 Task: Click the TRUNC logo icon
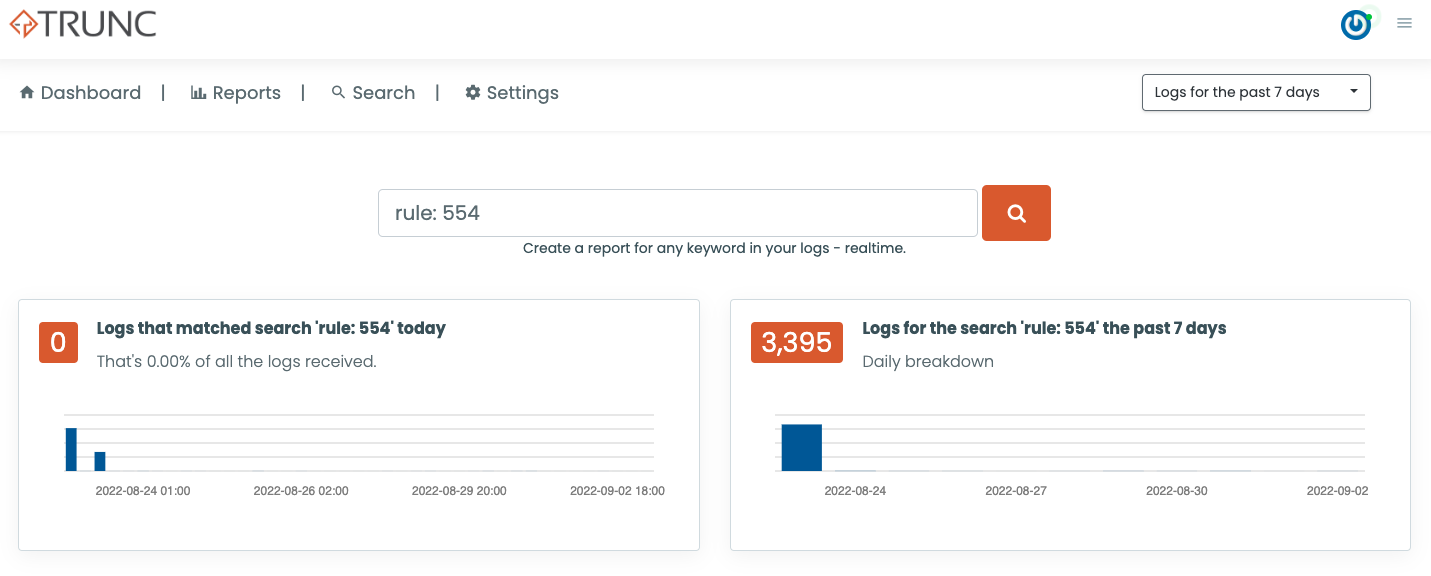(x=24, y=24)
